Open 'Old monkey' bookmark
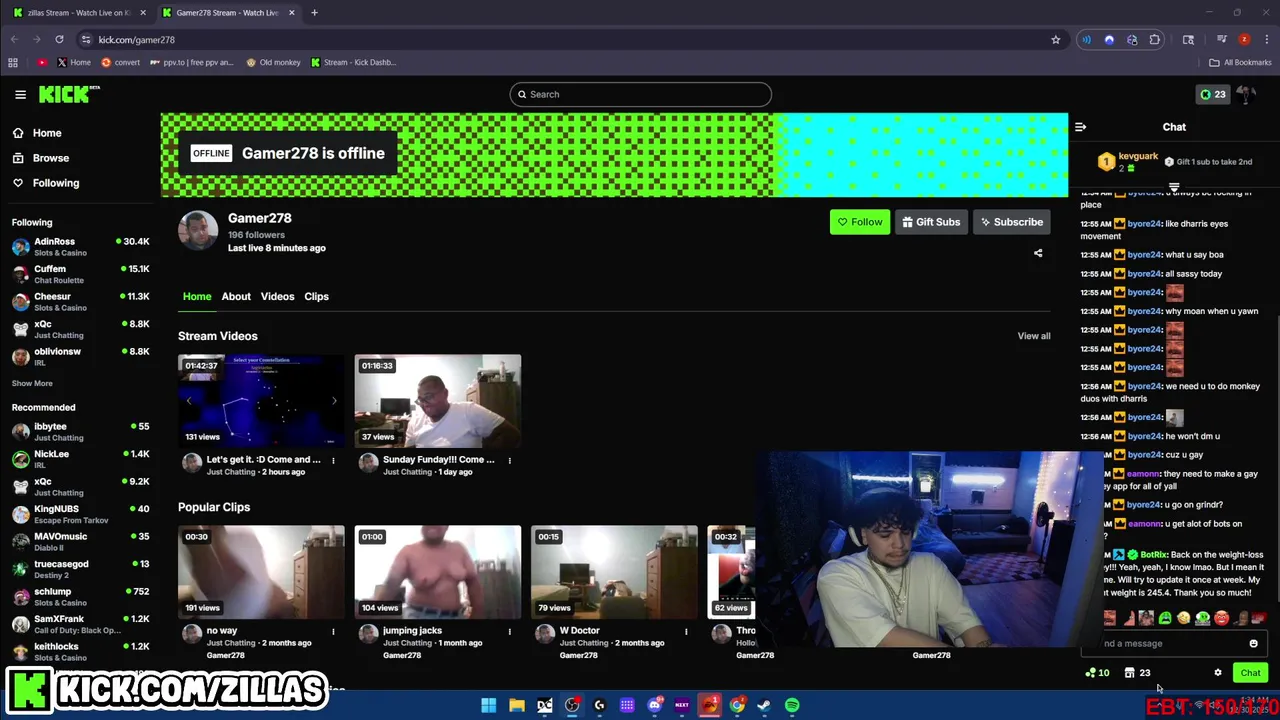1280x720 pixels. point(273,62)
